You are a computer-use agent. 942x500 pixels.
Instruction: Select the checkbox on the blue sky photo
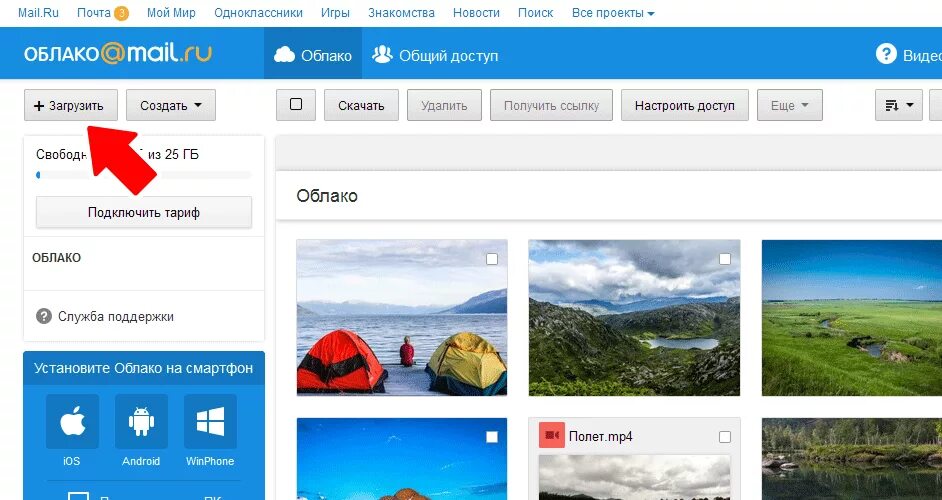coord(492,437)
